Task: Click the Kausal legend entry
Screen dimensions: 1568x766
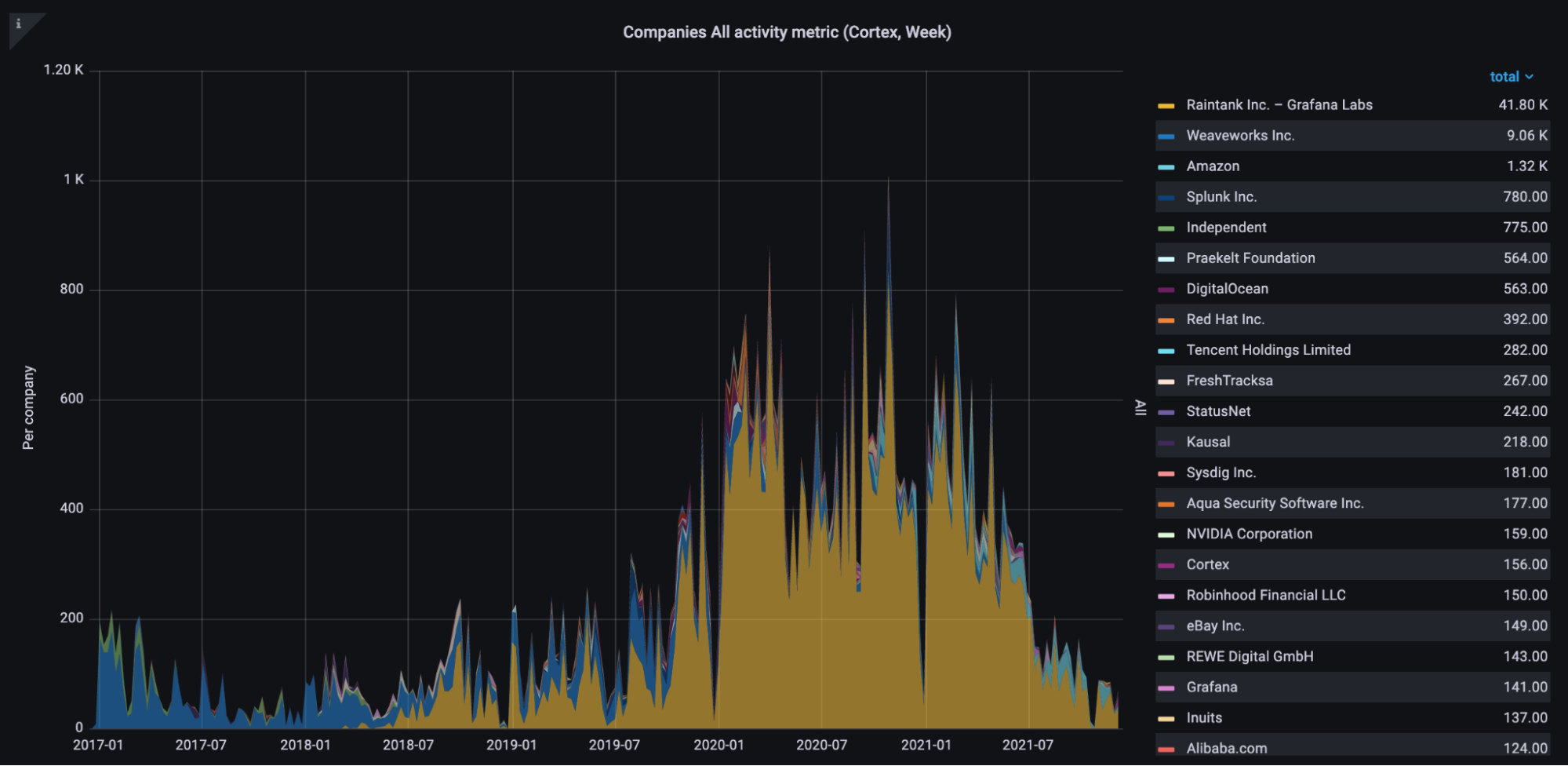Action: click(1209, 442)
